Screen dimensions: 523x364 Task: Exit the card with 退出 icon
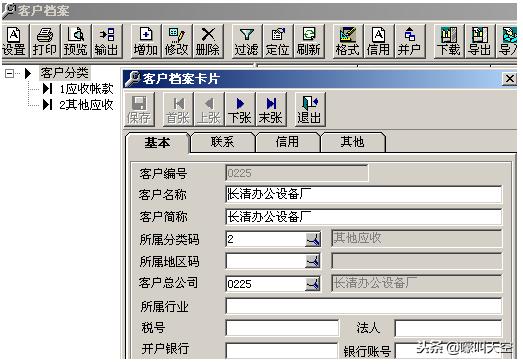coord(310,109)
